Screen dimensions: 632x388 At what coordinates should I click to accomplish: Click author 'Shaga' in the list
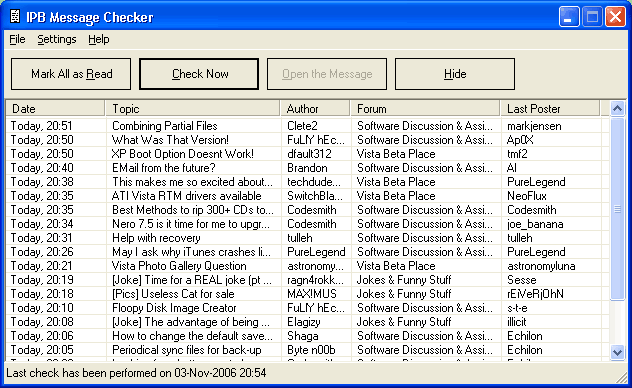[x=303, y=336]
